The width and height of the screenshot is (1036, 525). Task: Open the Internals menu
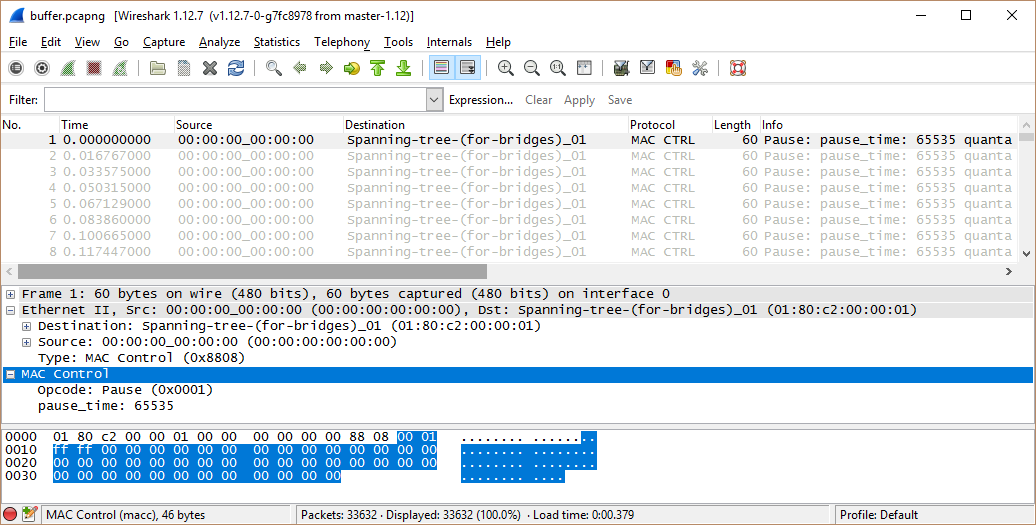tap(449, 42)
